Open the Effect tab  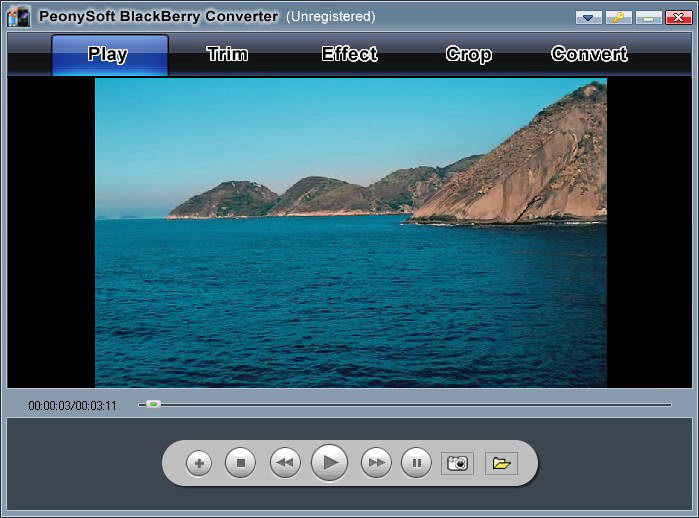350,54
